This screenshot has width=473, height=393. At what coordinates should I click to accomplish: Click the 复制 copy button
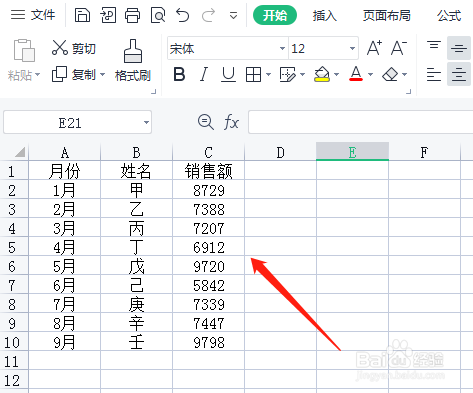[74, 74]
